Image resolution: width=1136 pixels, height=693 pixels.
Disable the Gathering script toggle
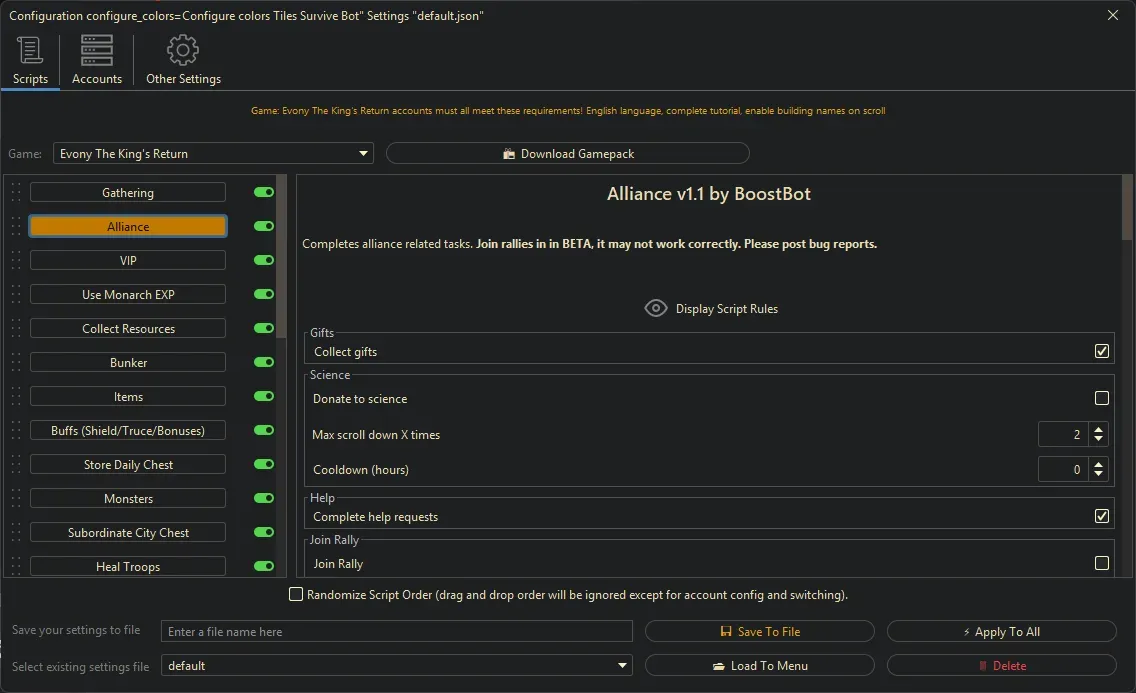click(x=264, y=192)
